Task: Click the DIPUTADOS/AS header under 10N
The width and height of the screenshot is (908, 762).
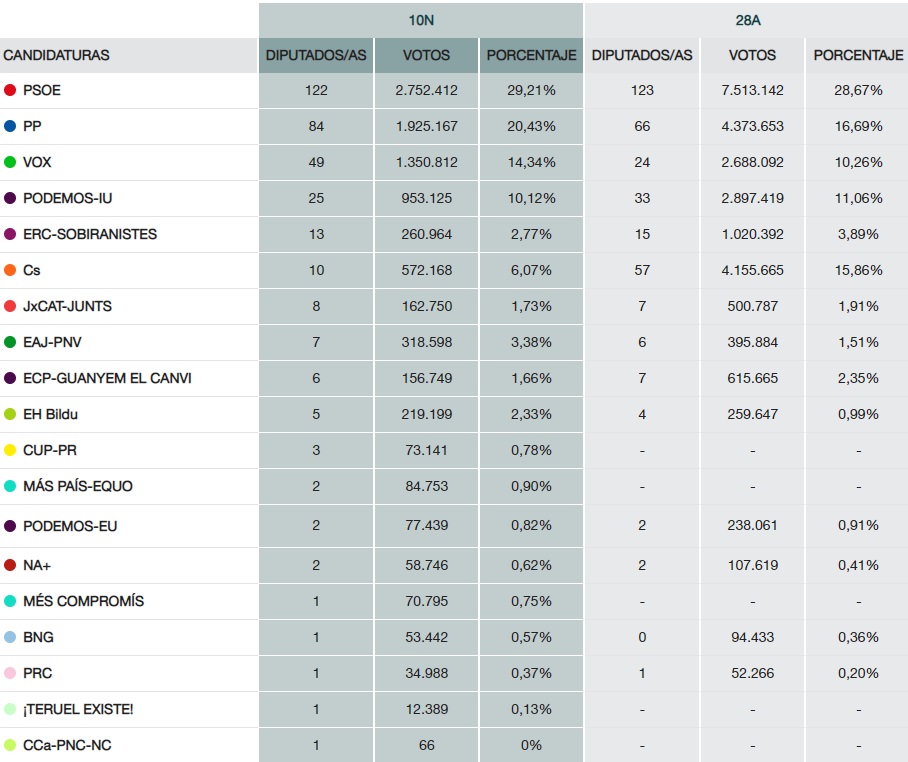Action: click(316, 56)
